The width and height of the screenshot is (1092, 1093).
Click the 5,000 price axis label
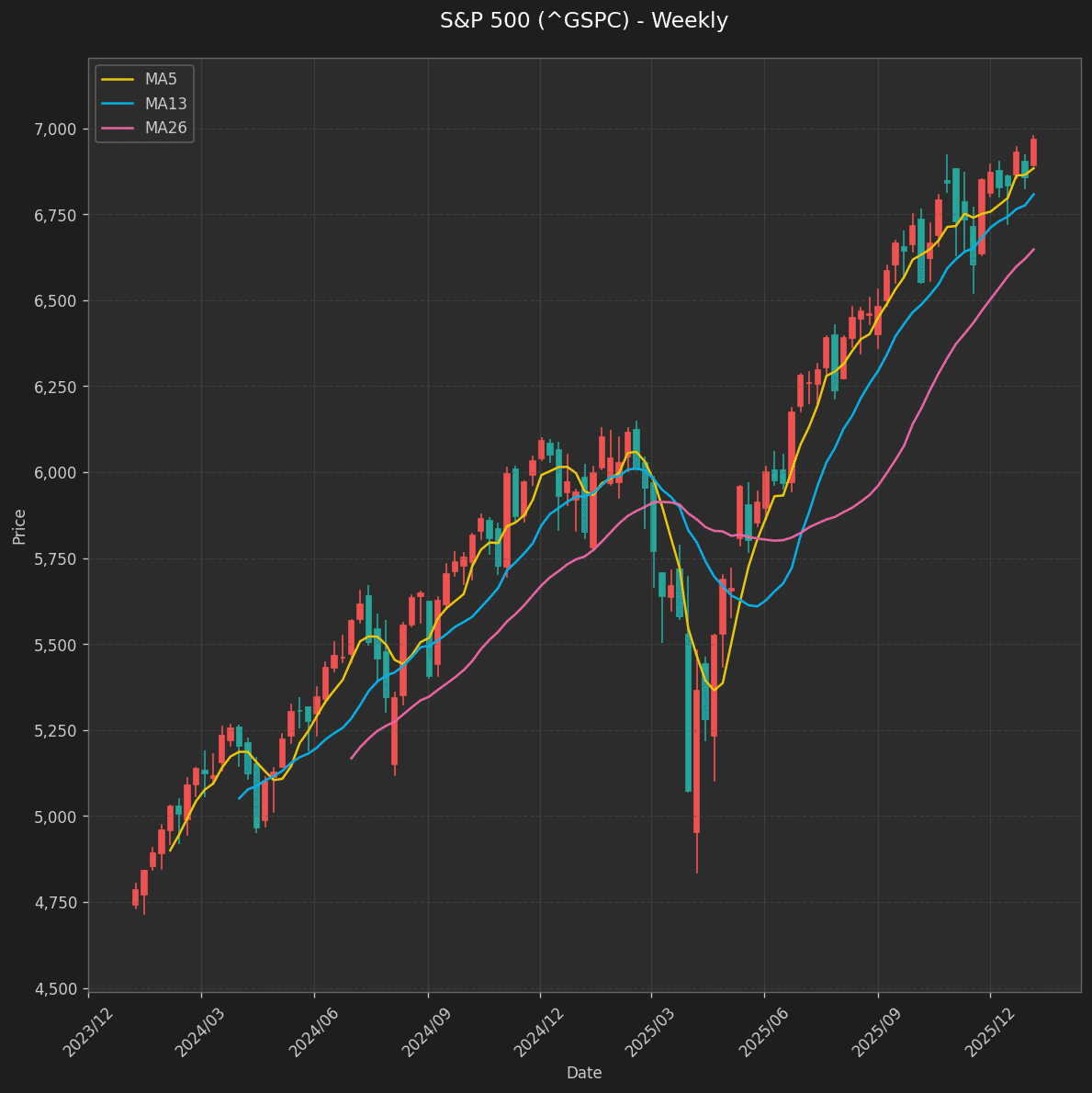(55, 817)
